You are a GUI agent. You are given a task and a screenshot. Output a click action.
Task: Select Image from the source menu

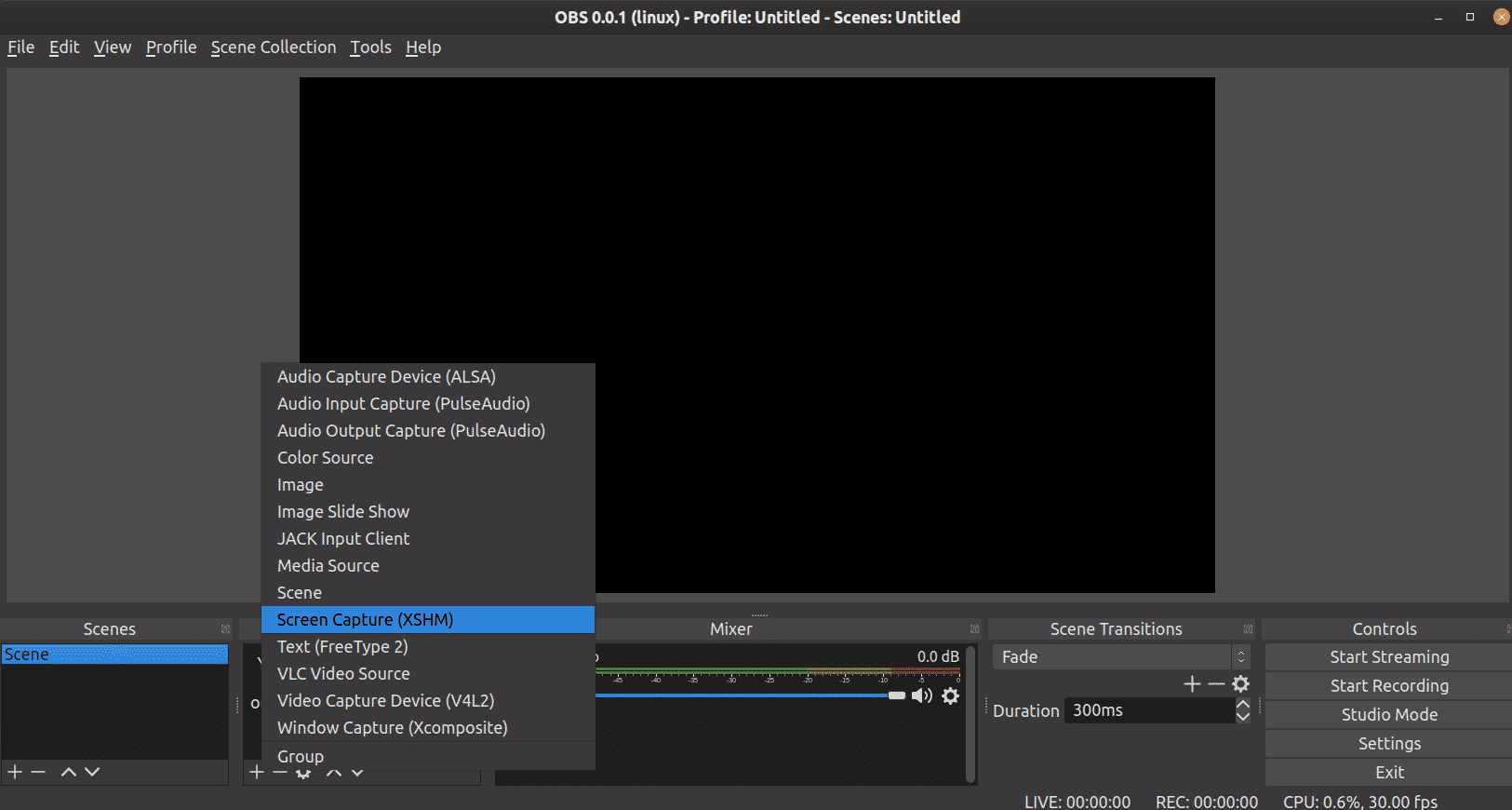pyautogui.click(x=428, y=484)
